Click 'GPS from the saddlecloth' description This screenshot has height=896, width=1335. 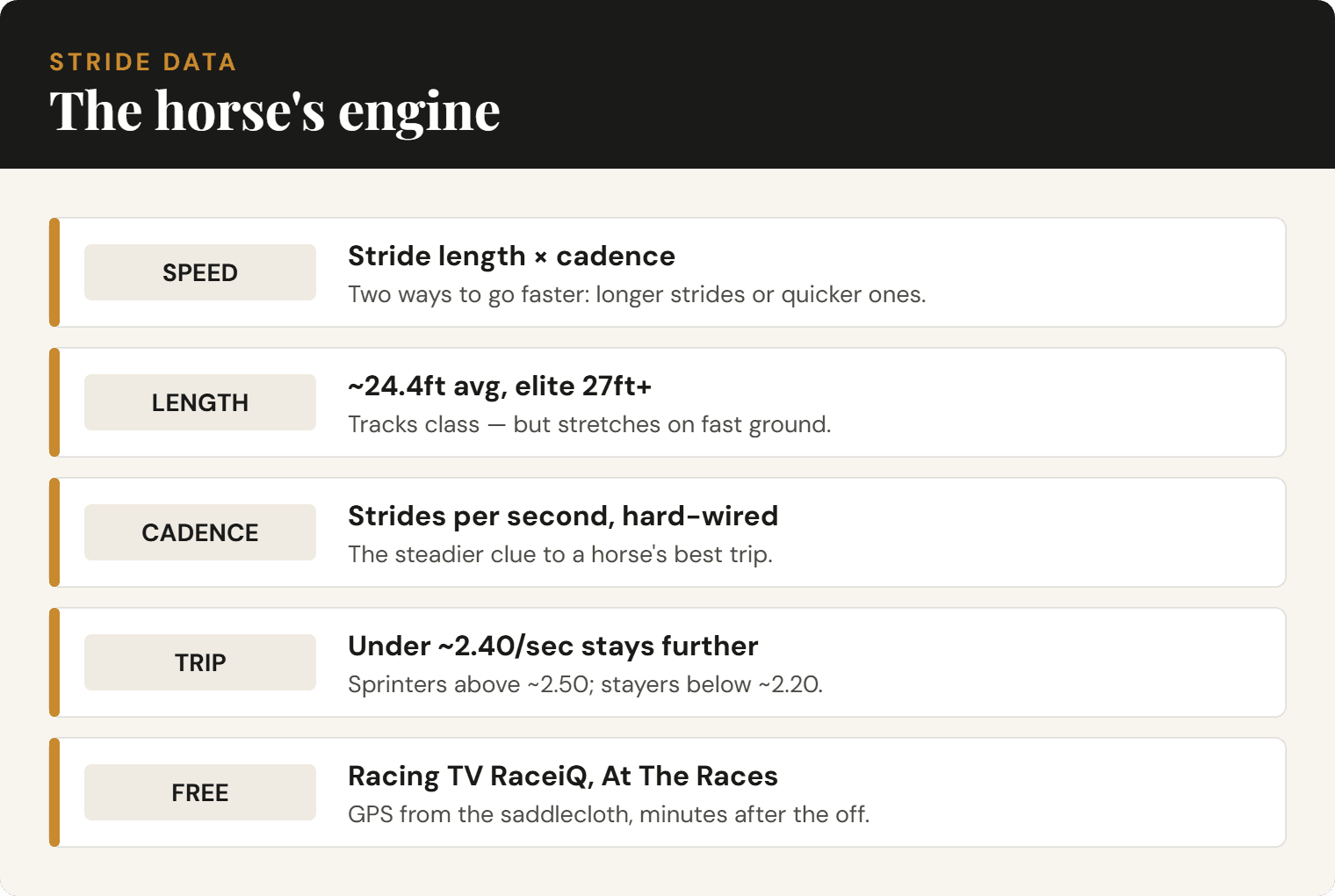[609, 814]
